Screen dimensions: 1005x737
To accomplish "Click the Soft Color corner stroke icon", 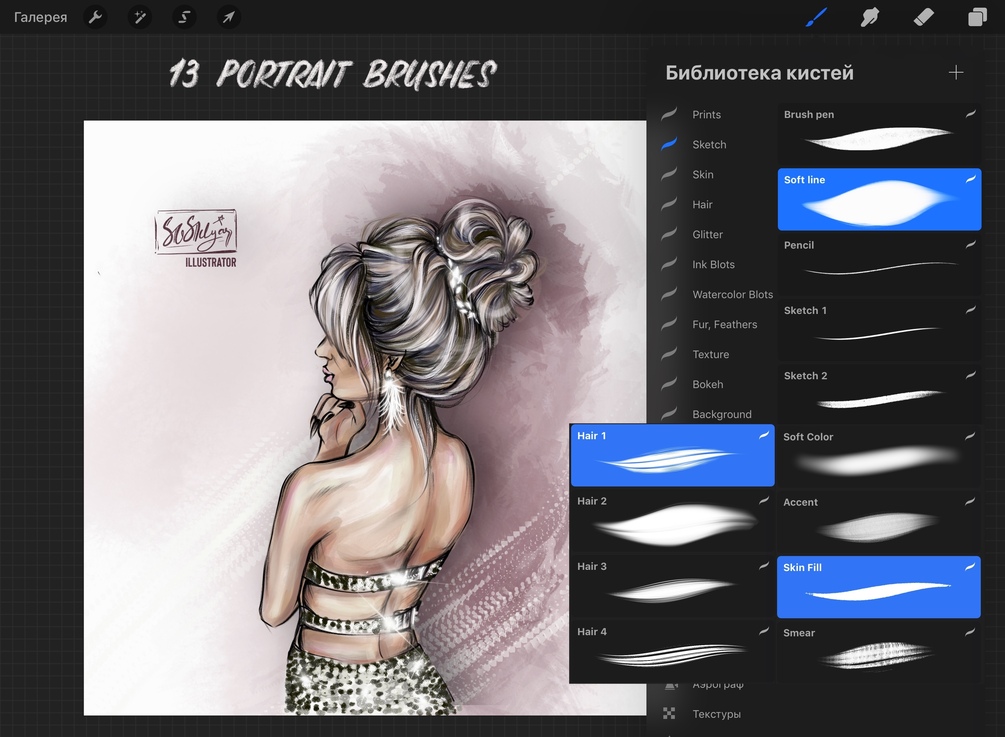I will 970,436.
